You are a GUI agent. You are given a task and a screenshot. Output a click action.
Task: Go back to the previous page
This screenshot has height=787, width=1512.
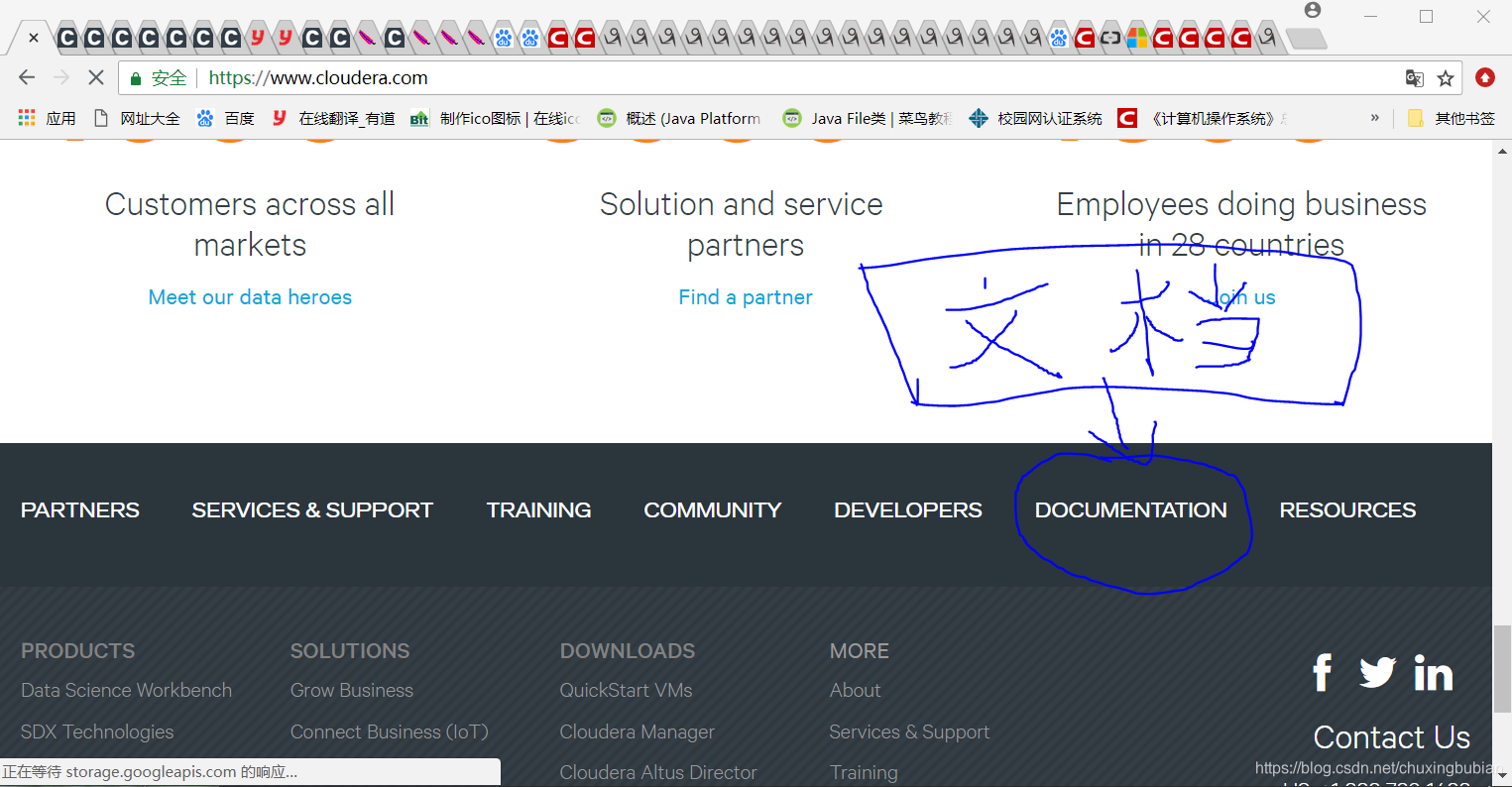coord(27,77)
